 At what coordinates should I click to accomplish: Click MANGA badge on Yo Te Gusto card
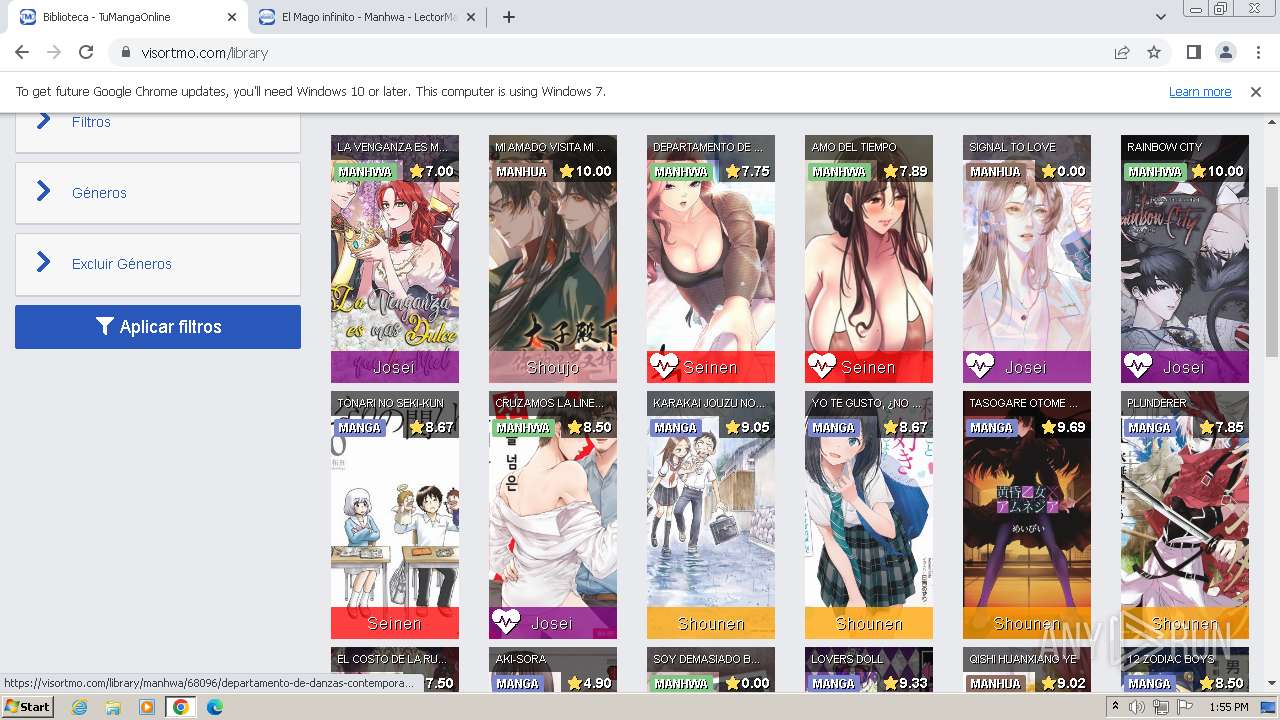pos(833,427)
